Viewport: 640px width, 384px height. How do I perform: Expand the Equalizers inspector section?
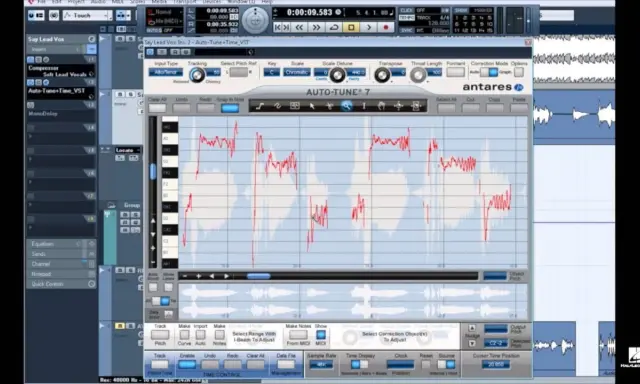click(61, 244)
